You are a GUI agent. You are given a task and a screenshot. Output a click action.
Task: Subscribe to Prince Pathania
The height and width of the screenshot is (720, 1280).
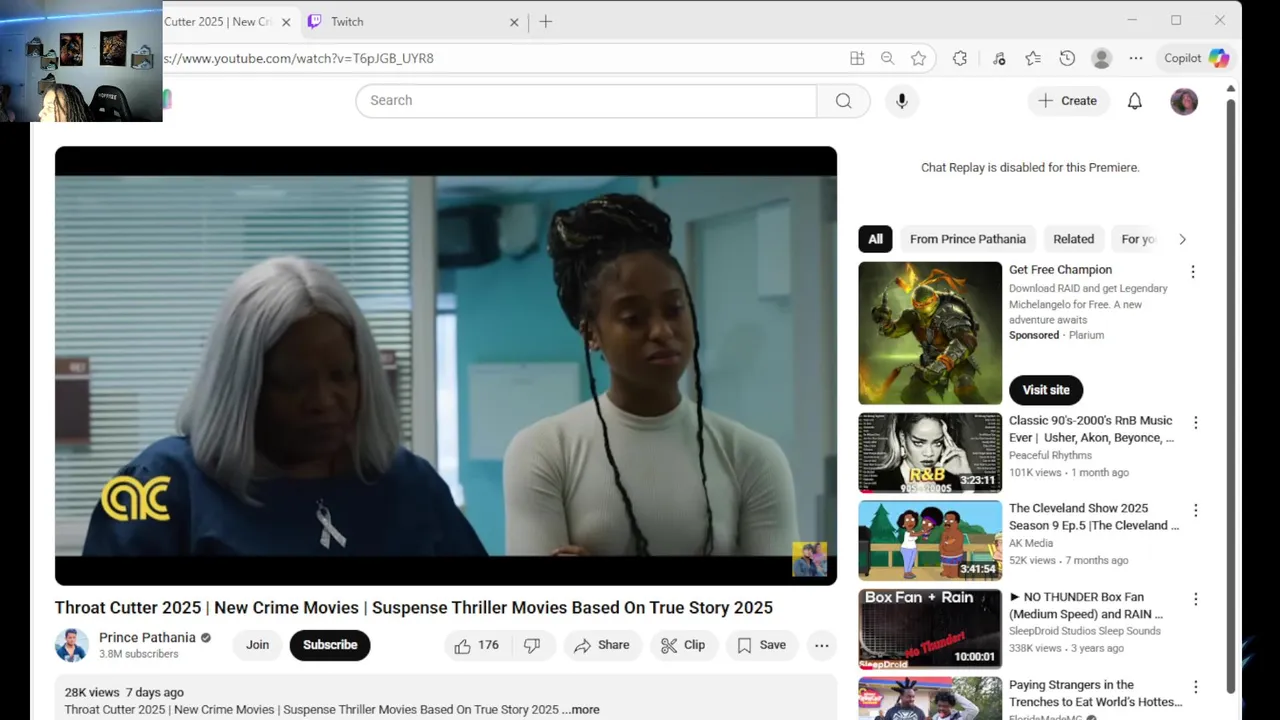click(330, 645)
